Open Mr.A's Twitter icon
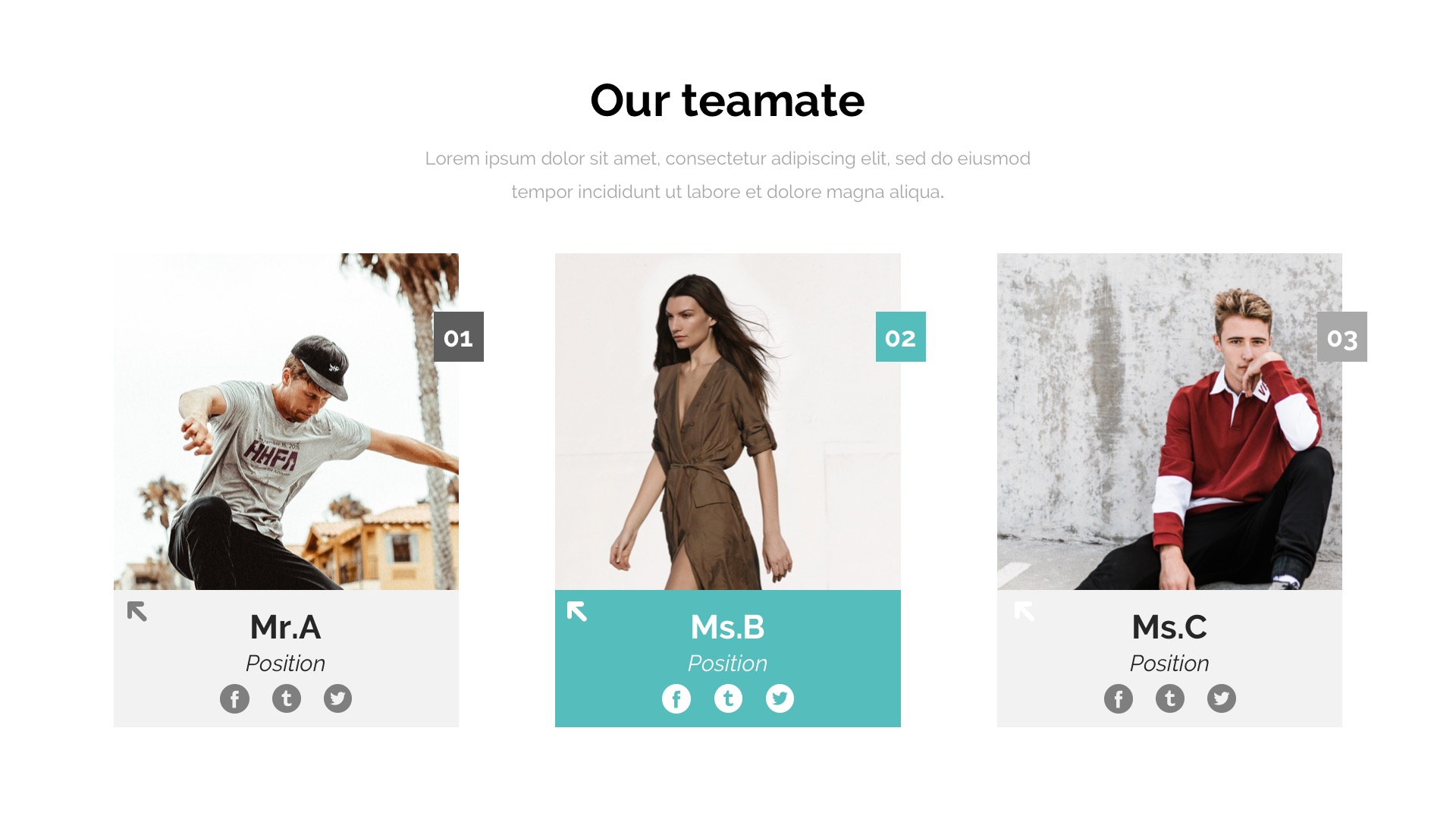This screenshot has width=1456, height=819. (338, 698)
